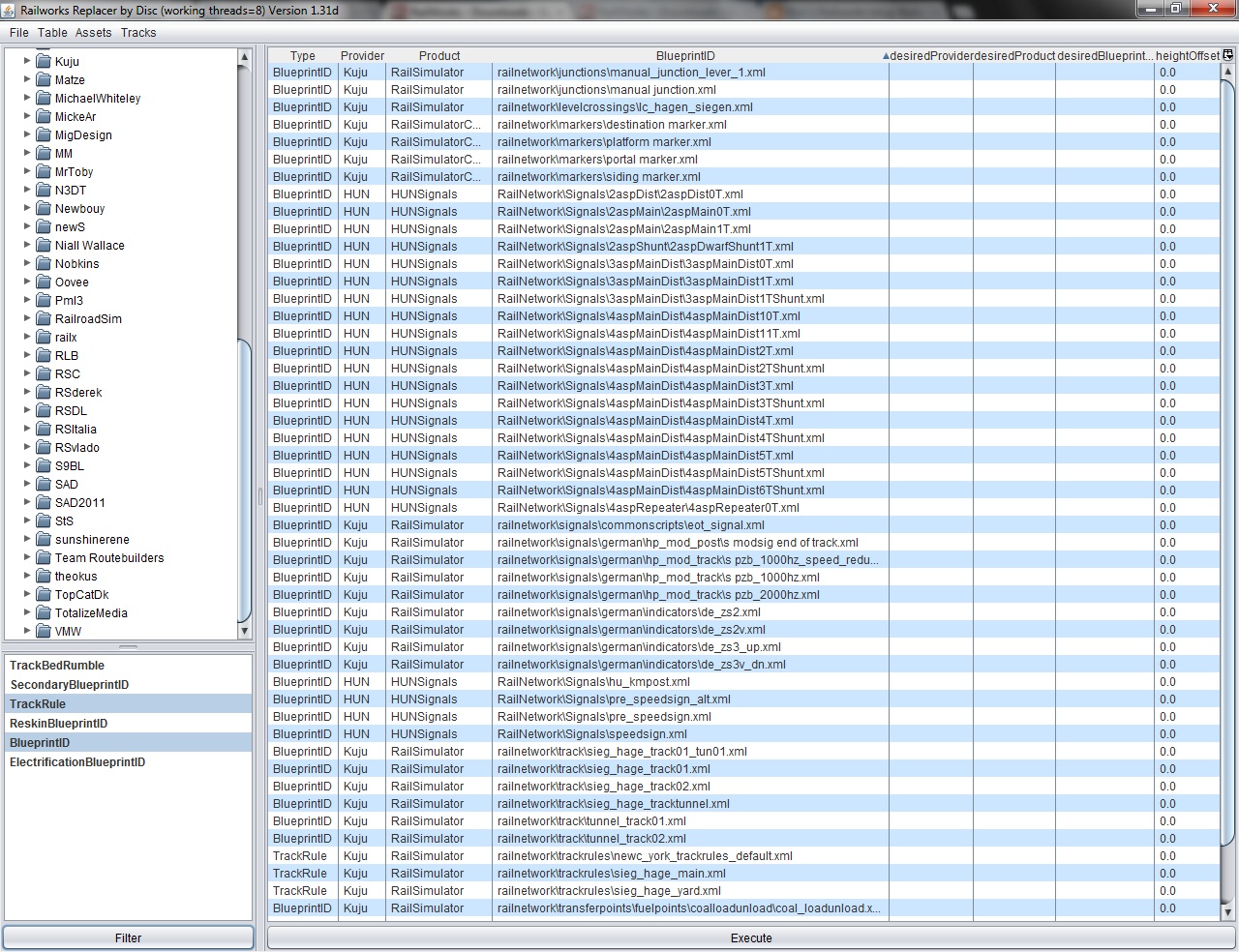The image size is (1239, 952).
Task: Click the desiredProvider column header
Action: 931,55
